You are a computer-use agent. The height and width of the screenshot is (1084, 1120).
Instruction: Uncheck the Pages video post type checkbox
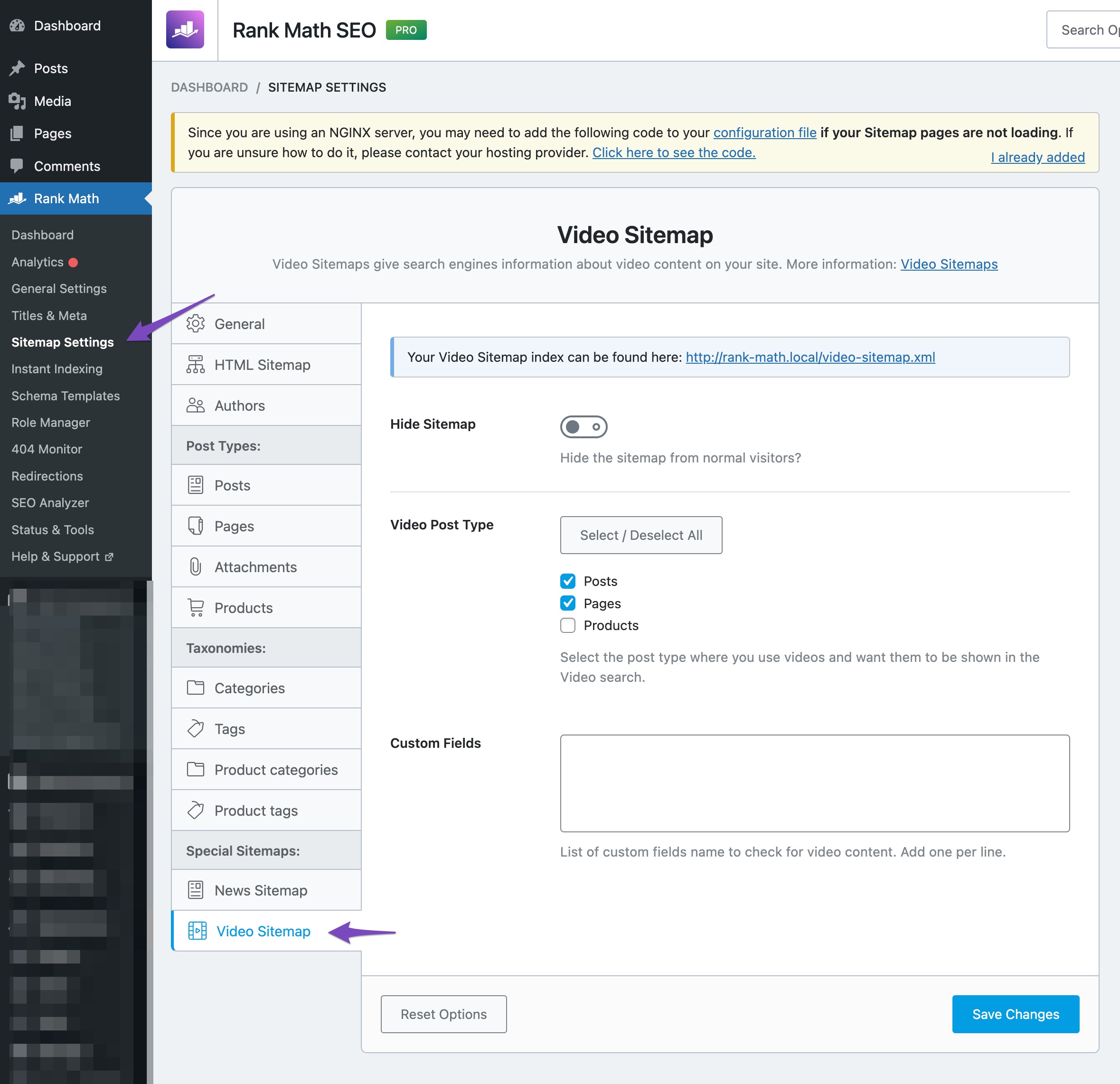pos(567,603)
